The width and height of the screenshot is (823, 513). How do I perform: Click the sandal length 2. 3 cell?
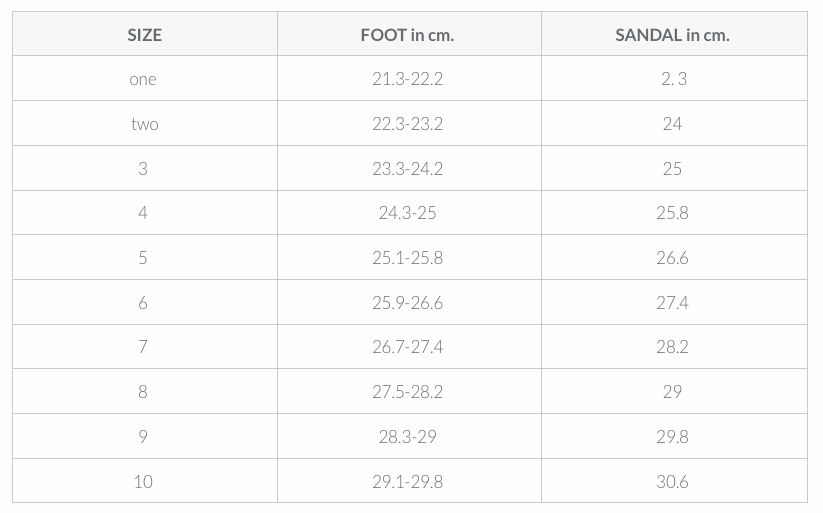[674, 79]
